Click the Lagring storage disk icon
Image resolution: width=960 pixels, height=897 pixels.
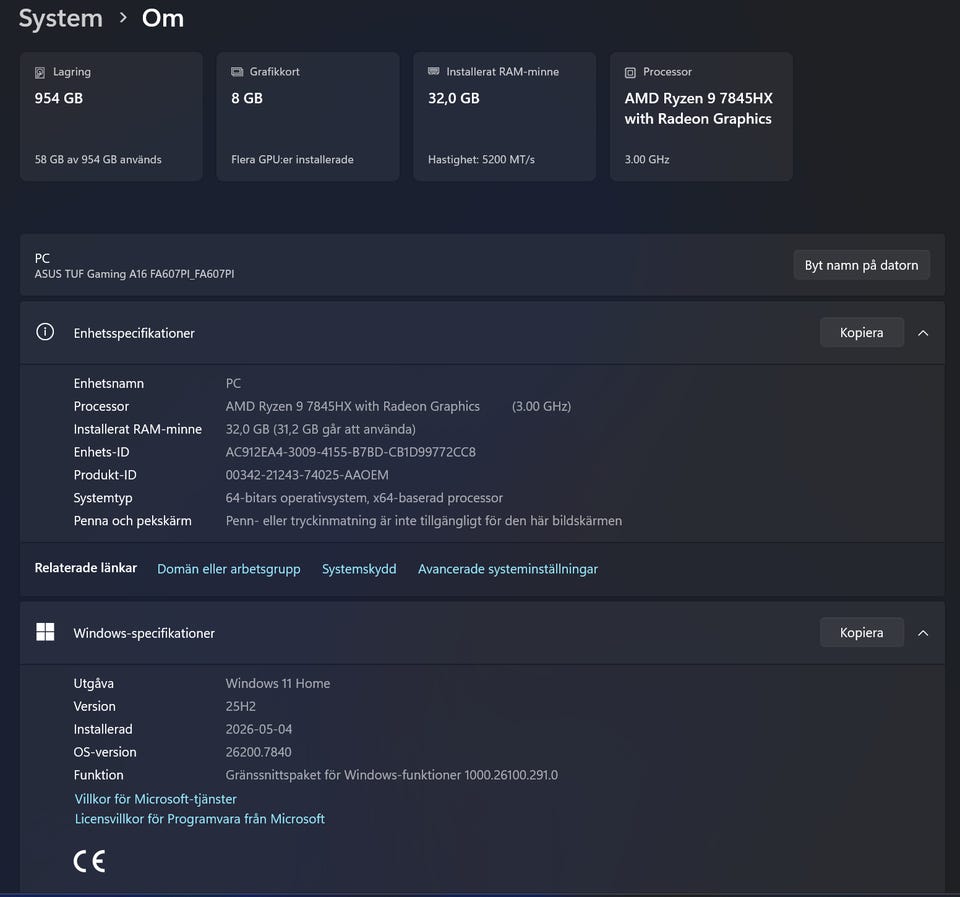[40, 73]
